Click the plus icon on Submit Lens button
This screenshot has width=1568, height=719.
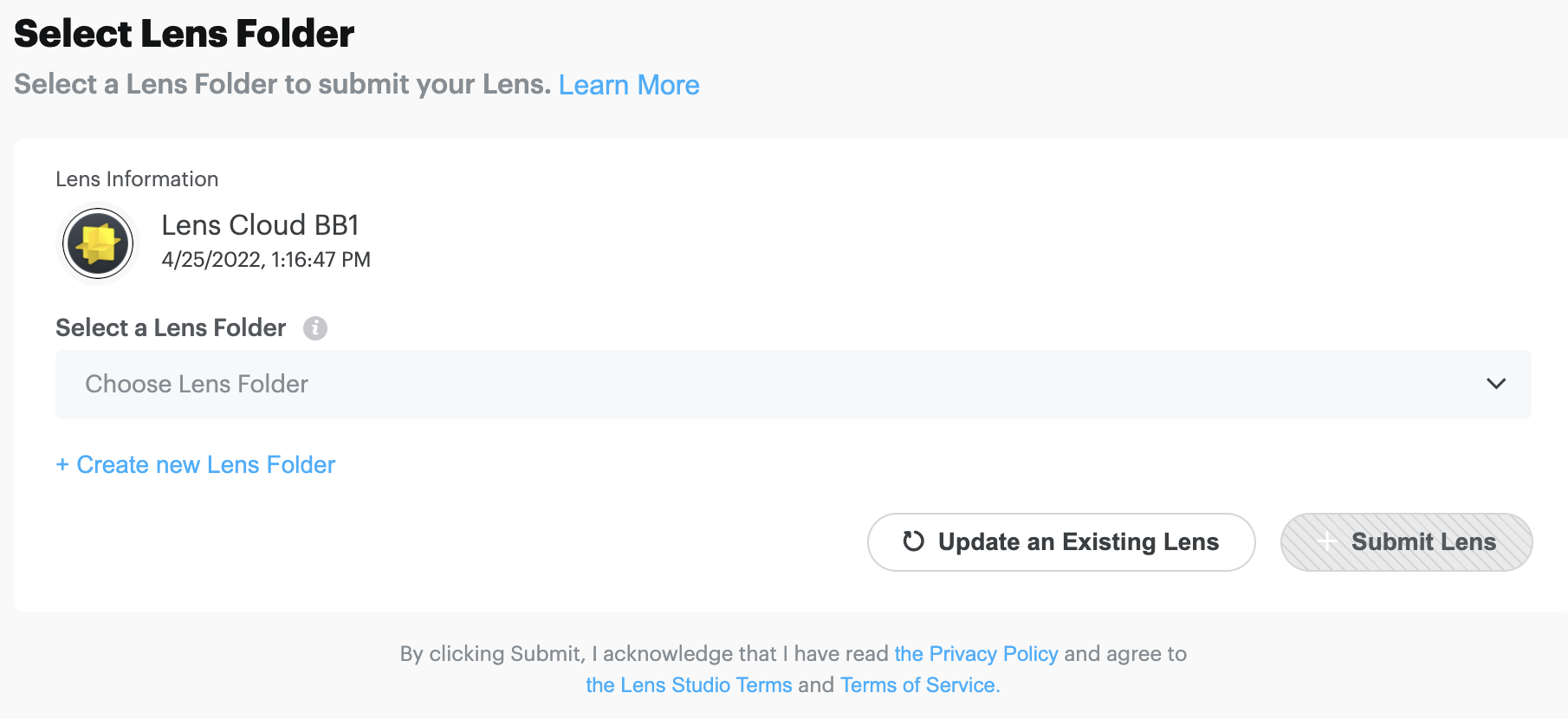[x=1326, y=542]
